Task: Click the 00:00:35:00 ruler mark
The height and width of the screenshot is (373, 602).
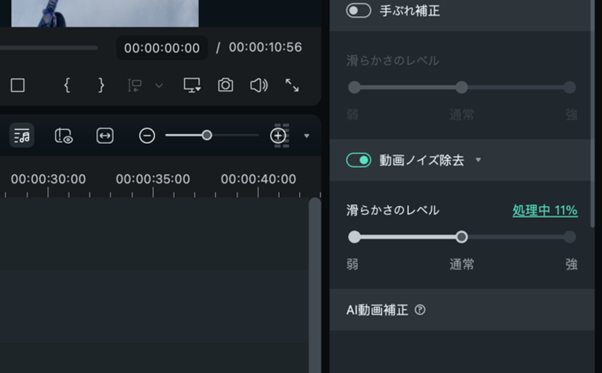Action: click(153, 179)
